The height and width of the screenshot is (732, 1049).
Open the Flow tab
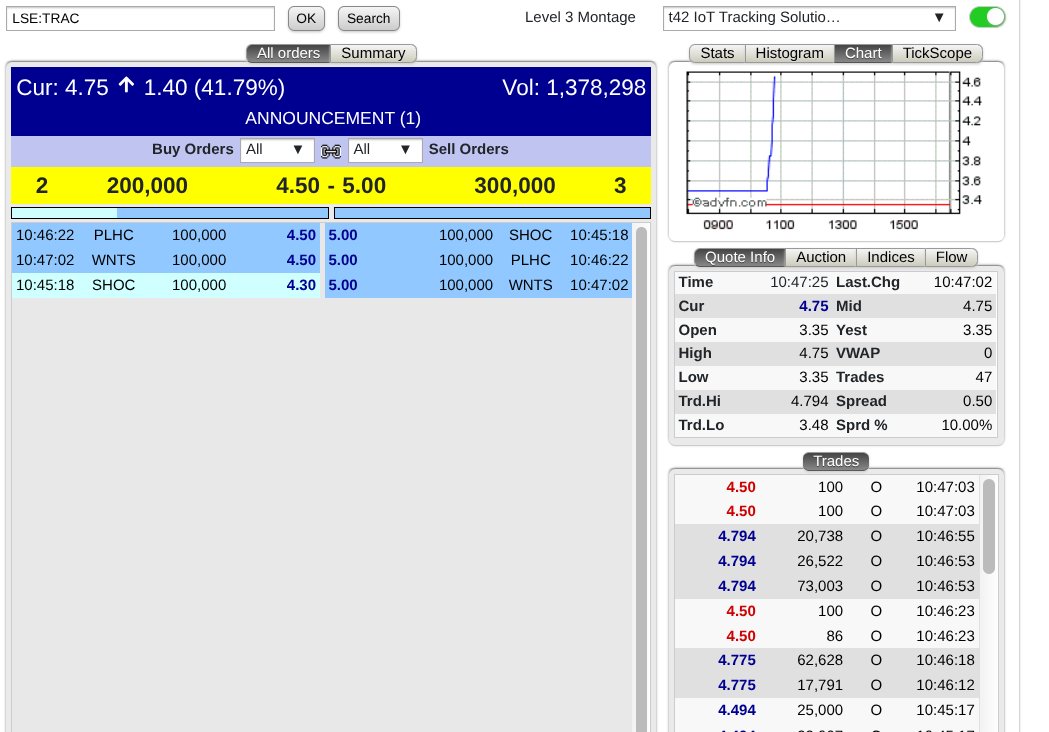pyautogui.click(x=951, y=257)
